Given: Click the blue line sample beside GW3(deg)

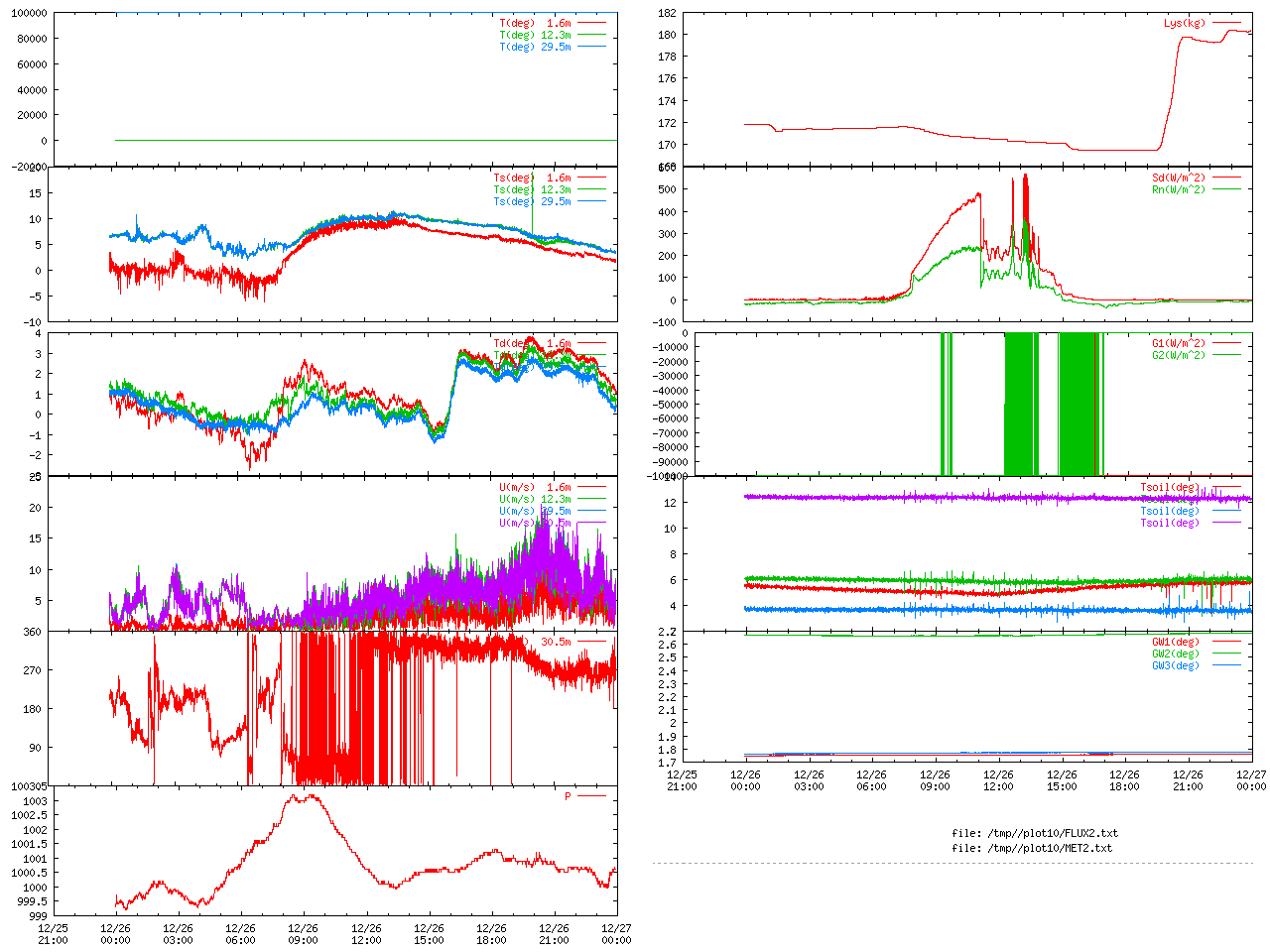Looking at the screenshot, I should 1226,665.
